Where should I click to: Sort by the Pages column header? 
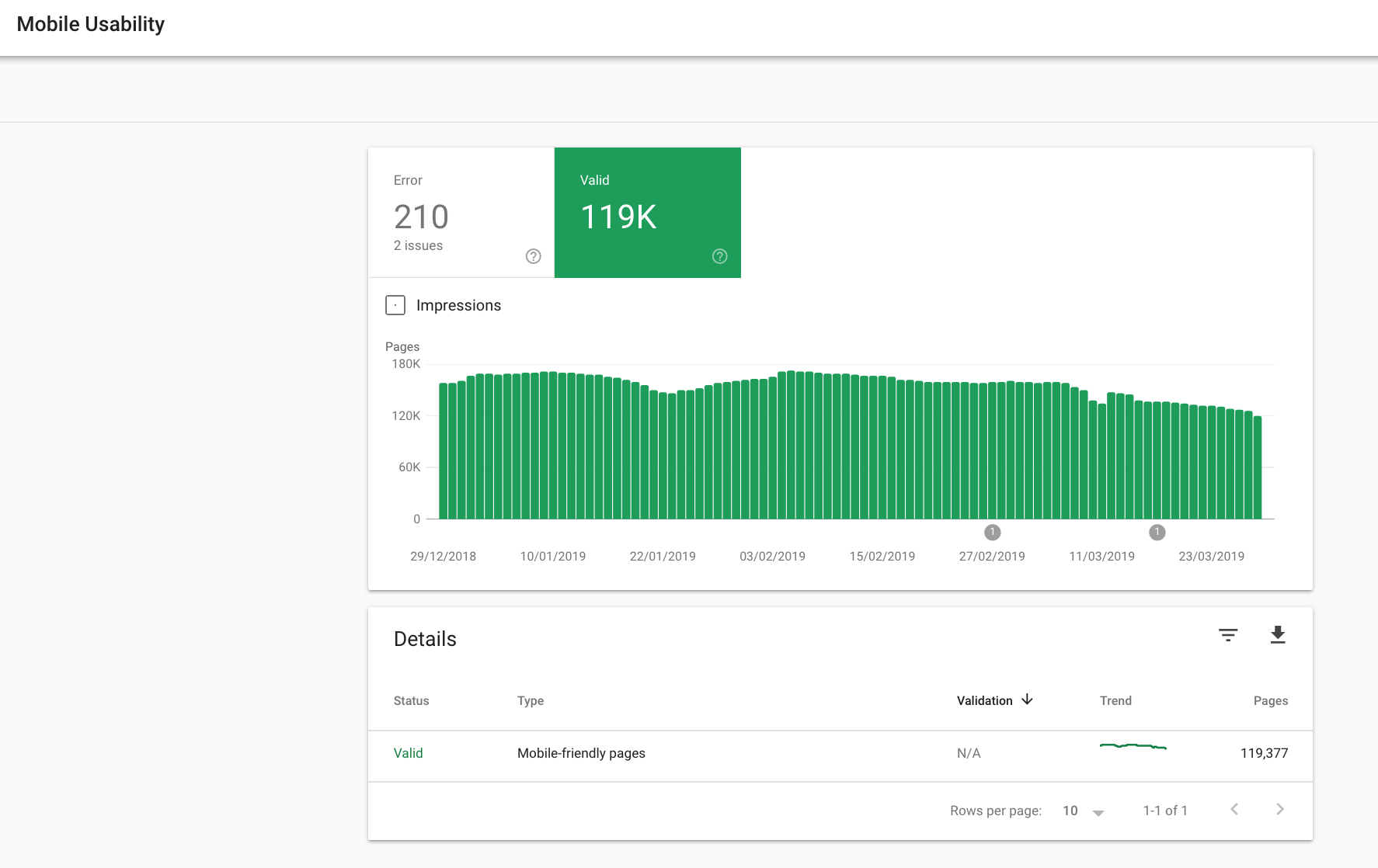coord(1270,700)
